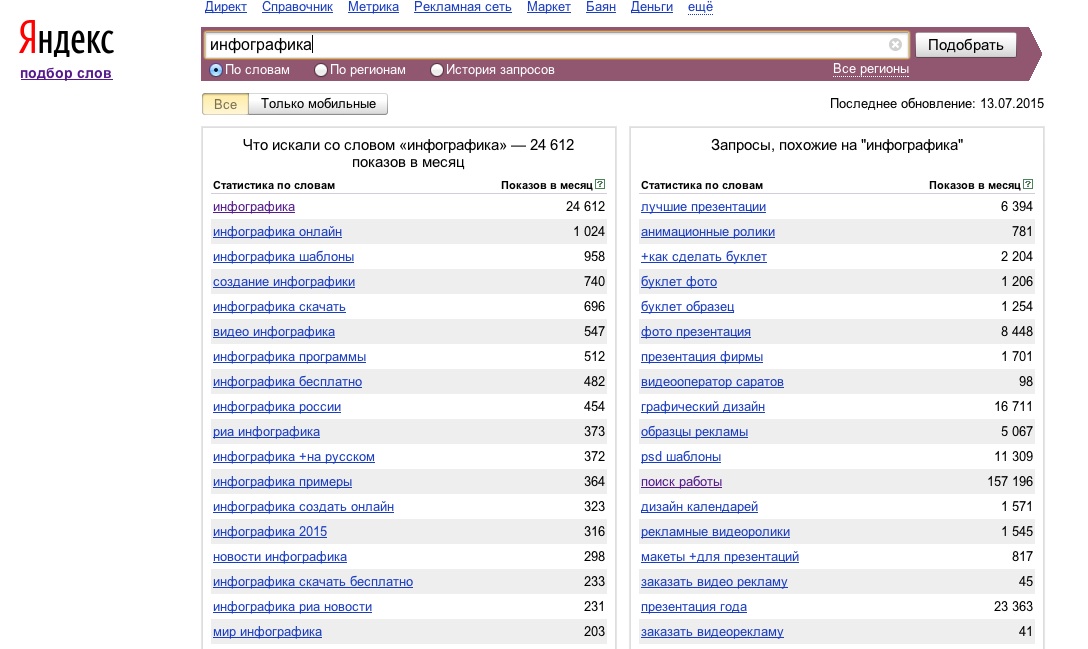Select the "По словам" radio button
This screenshot has height=649, width=1088.
click(x=216, y=70)
